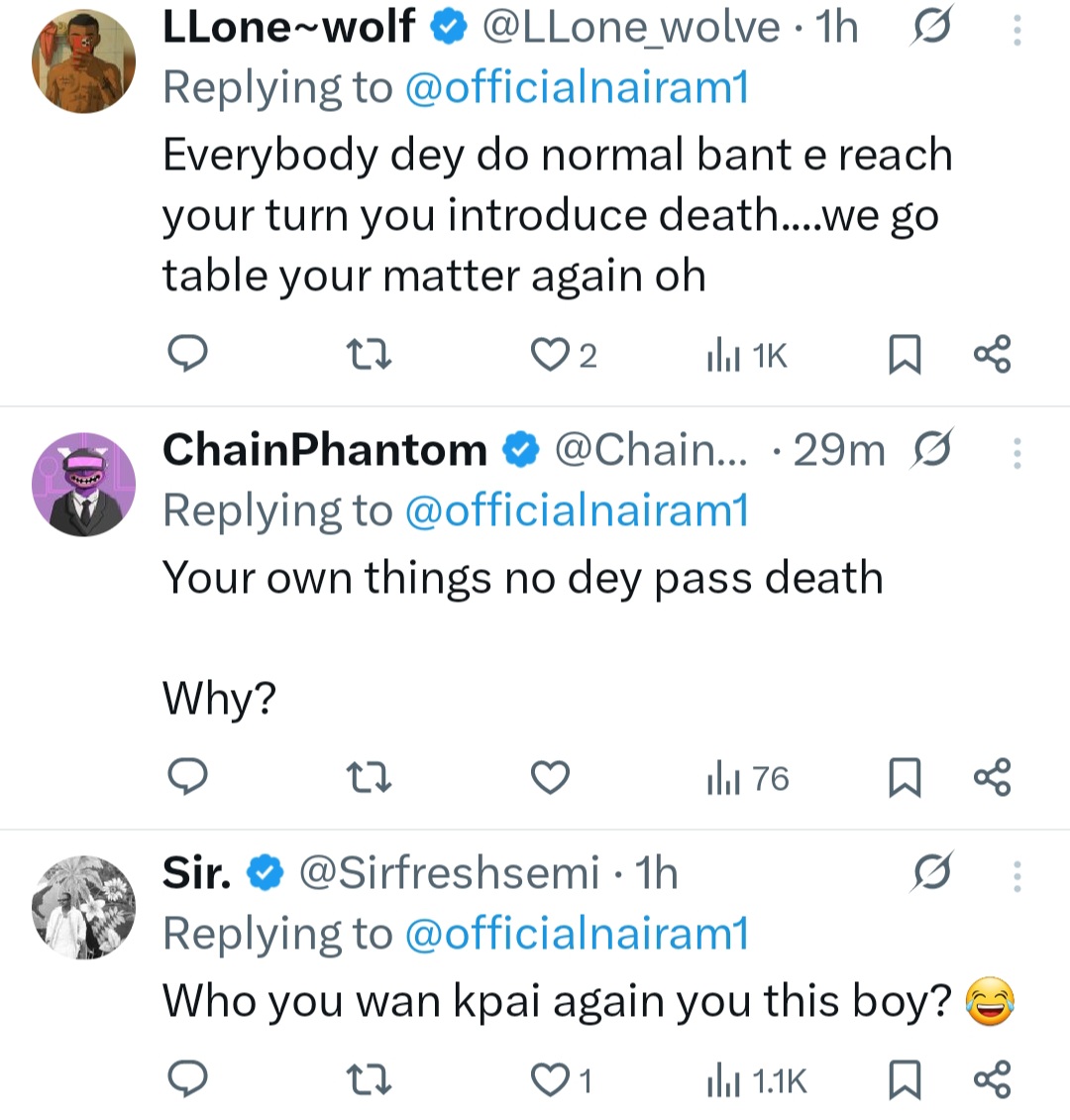Like ChainPhantom's tweet
This screenshot has height=1120, width=1070.
550,778
